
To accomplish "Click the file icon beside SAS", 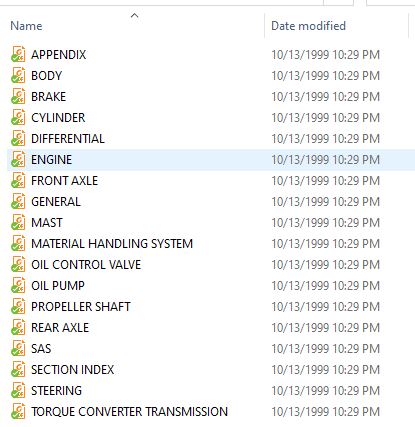I will [18, 348].
